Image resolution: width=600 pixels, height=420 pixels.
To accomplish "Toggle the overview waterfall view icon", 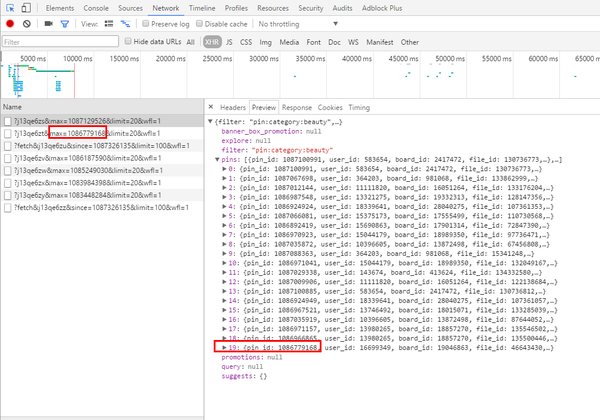I will coord(125,24).
